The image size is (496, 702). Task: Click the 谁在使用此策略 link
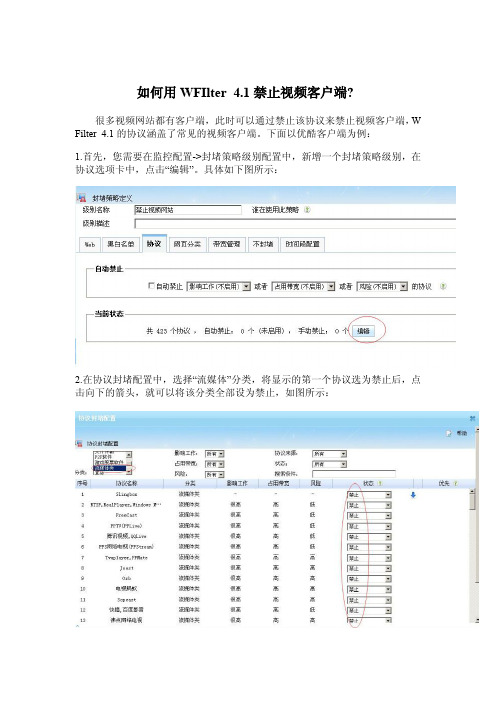pyautogui.click(x=275, y=210)
